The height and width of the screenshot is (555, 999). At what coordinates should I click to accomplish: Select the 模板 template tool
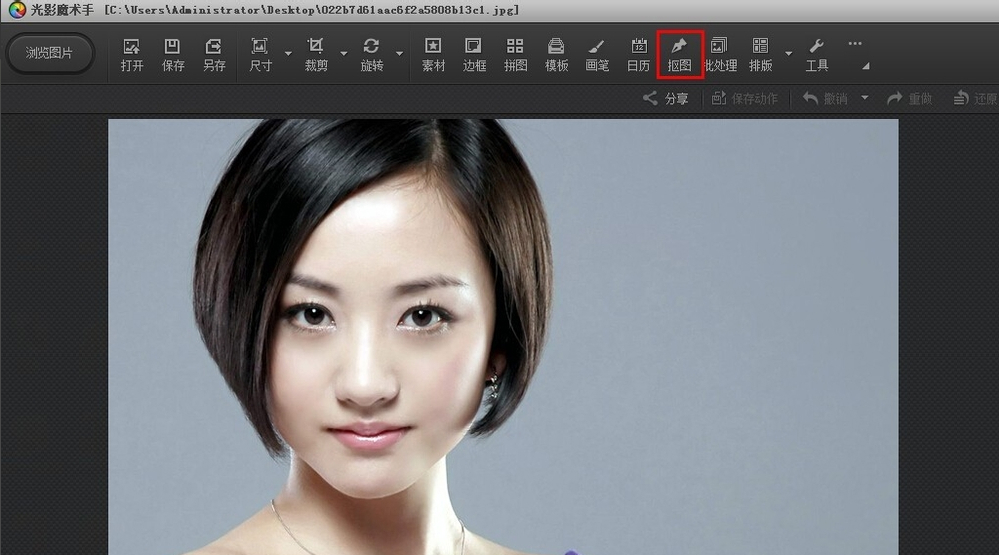tap(556, 55)
